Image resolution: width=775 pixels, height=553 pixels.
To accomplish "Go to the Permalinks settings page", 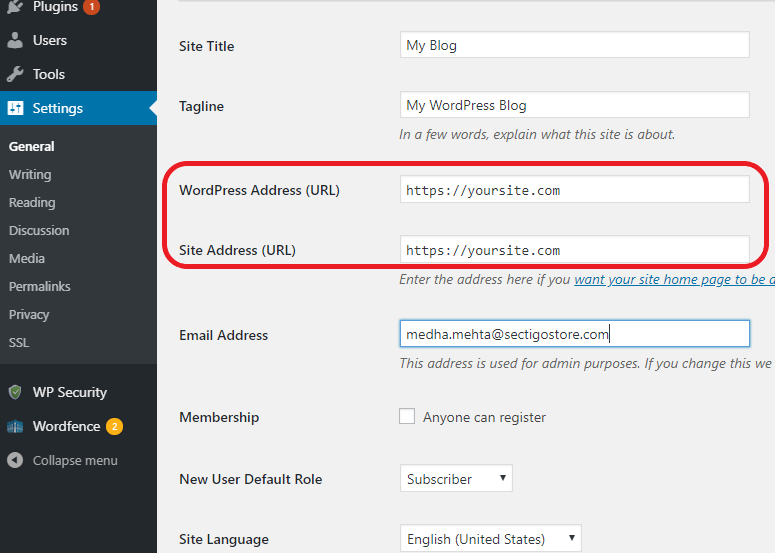I will 40,286.
